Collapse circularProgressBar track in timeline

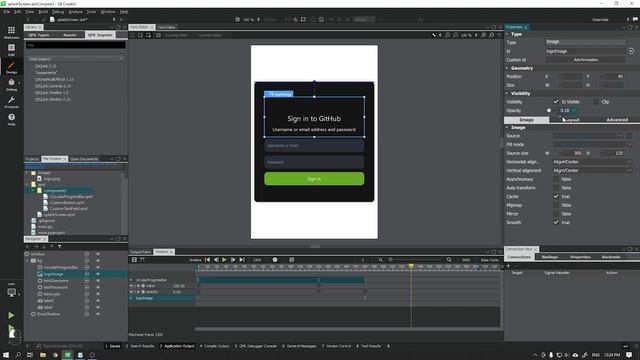coord(131,280)
